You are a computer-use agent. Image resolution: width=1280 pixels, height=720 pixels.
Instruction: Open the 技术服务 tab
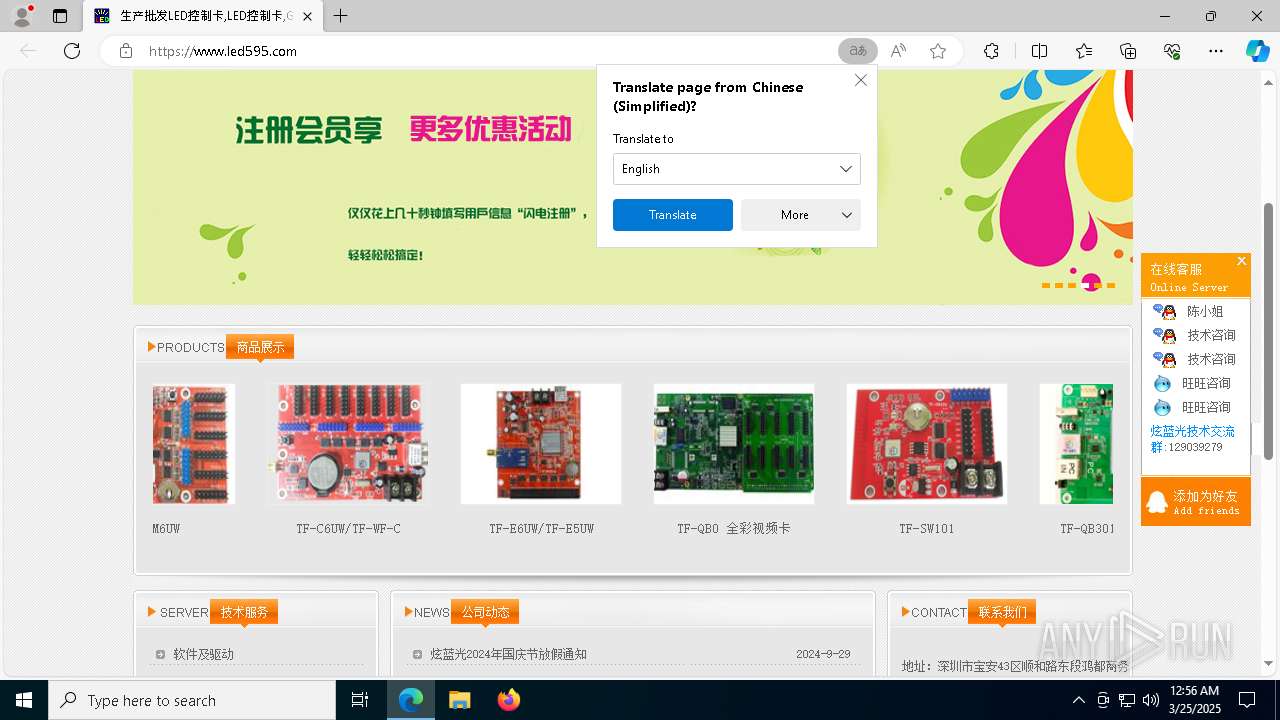pos(244,612)
